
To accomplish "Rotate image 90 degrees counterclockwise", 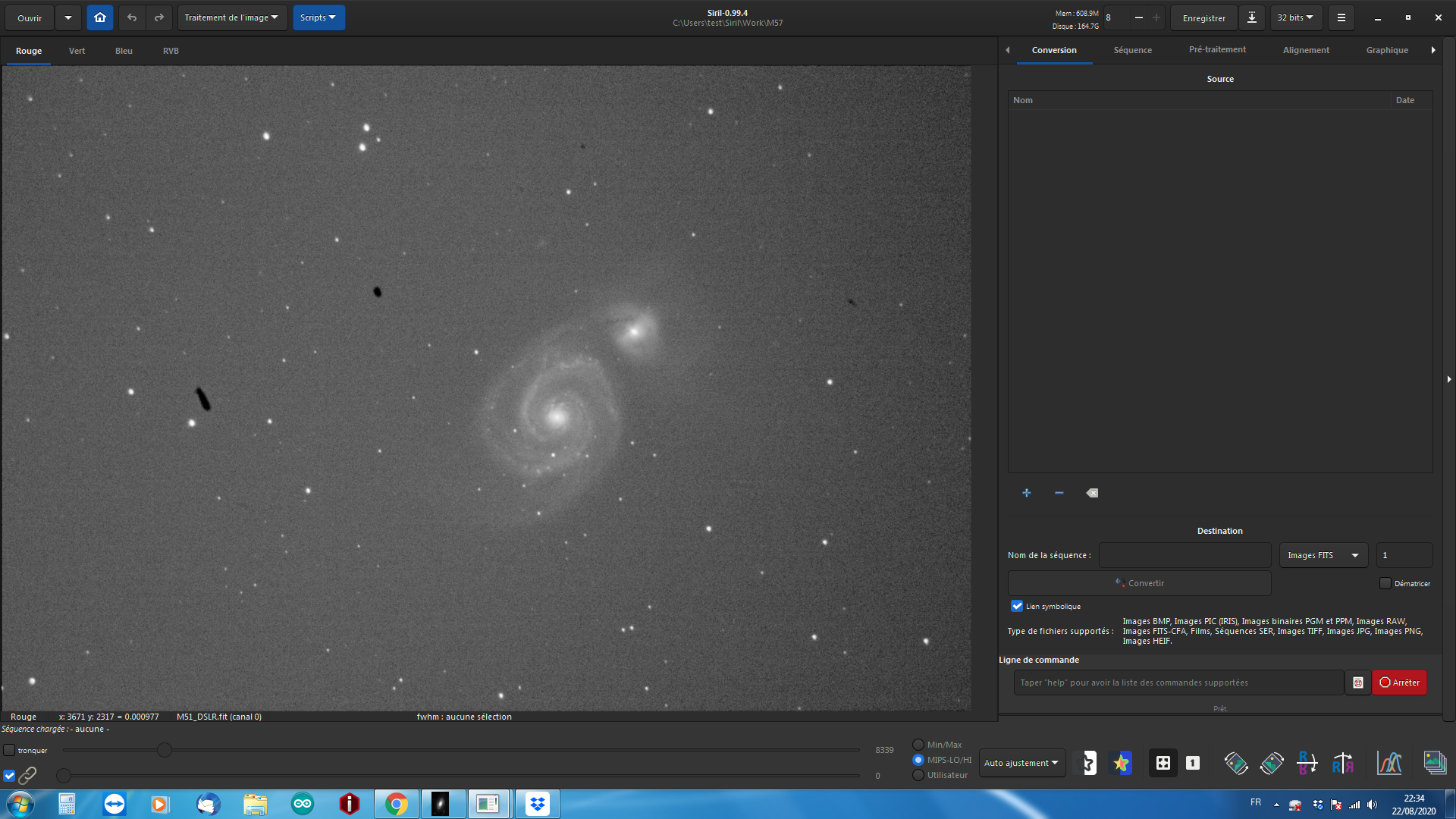I will 1235,763.
